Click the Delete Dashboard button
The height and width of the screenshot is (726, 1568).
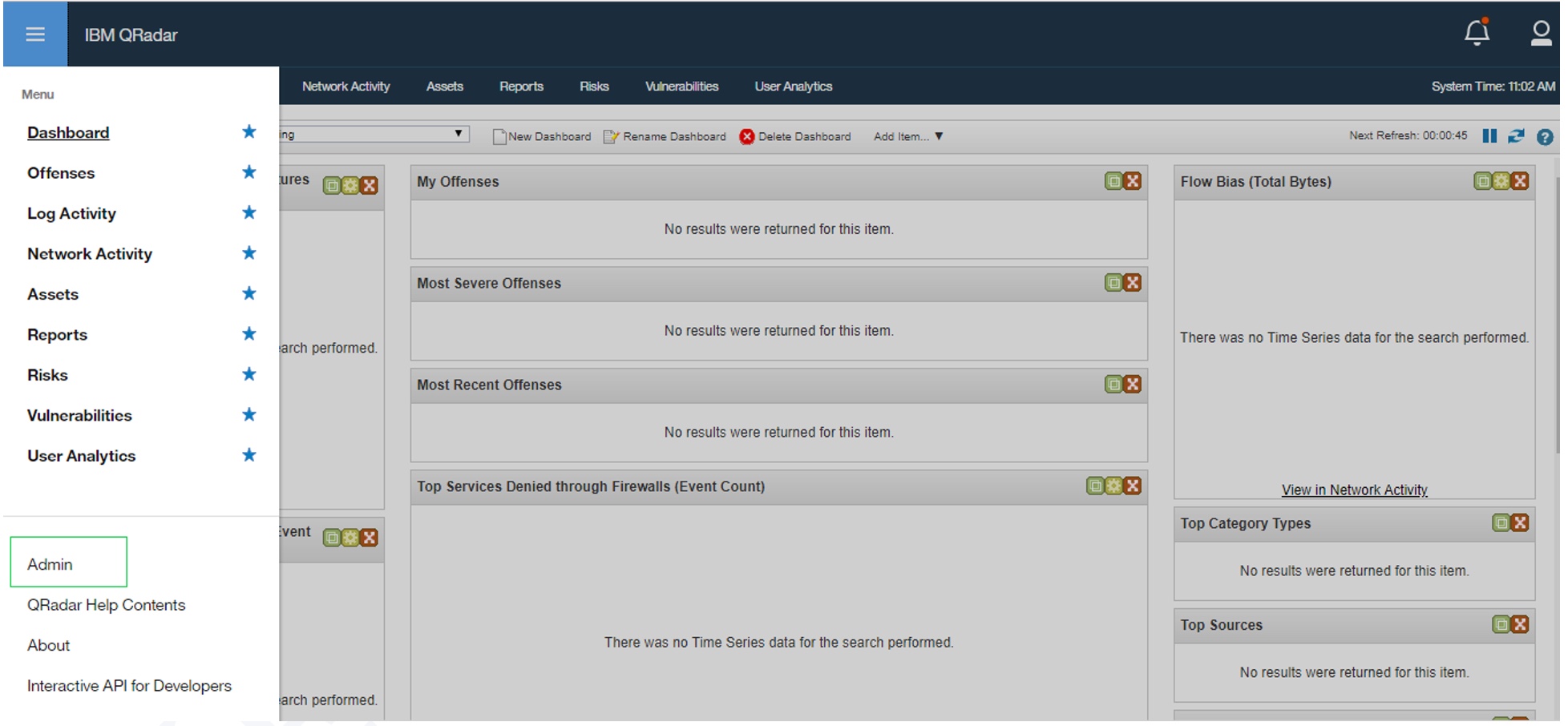tap(795, 136)
